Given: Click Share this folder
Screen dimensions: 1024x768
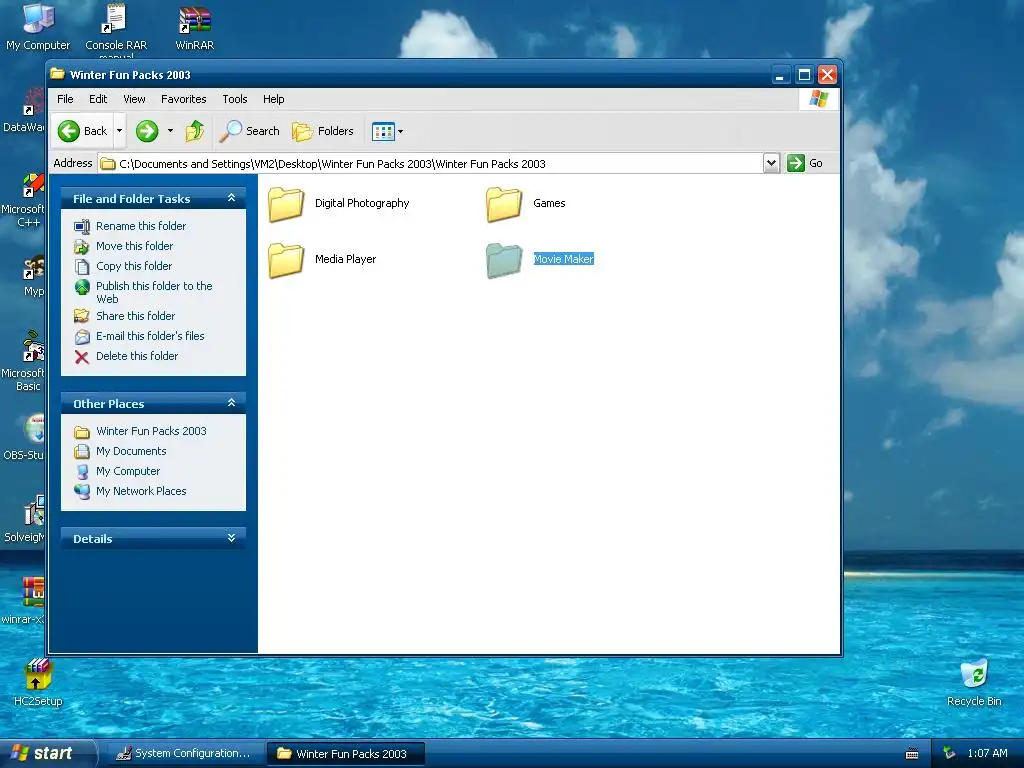Looking at the screenshot, I should tap(135, 316).
